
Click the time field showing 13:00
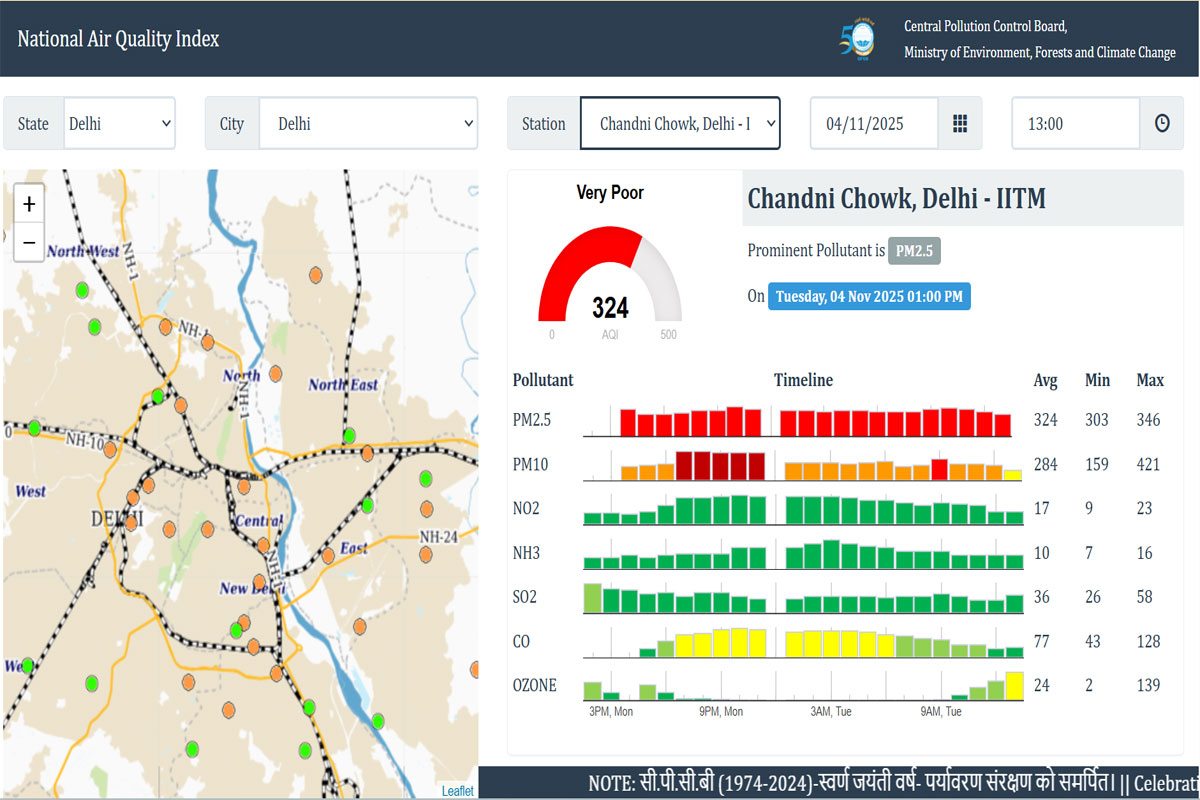1076,123
